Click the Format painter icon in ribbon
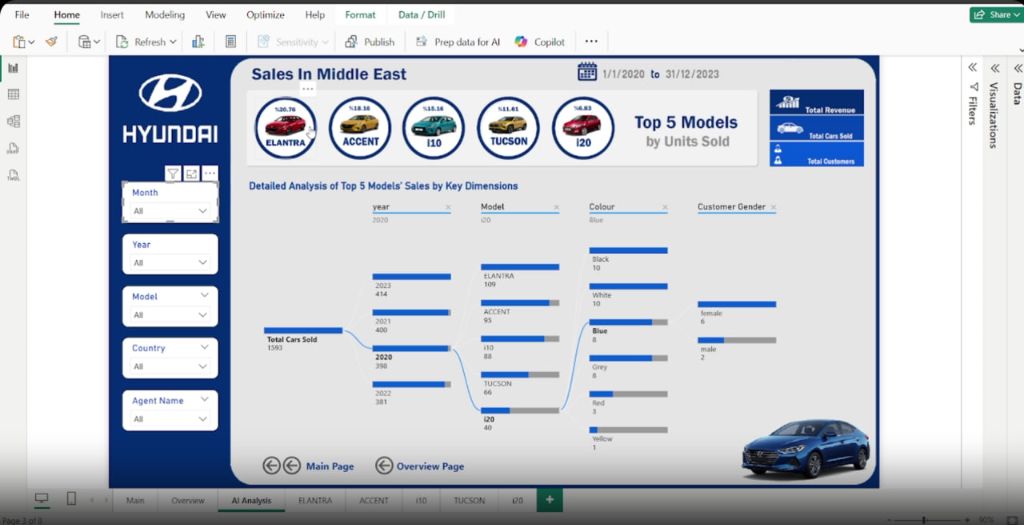This screenshot has height=525, width=1024. tap(51, 42)
